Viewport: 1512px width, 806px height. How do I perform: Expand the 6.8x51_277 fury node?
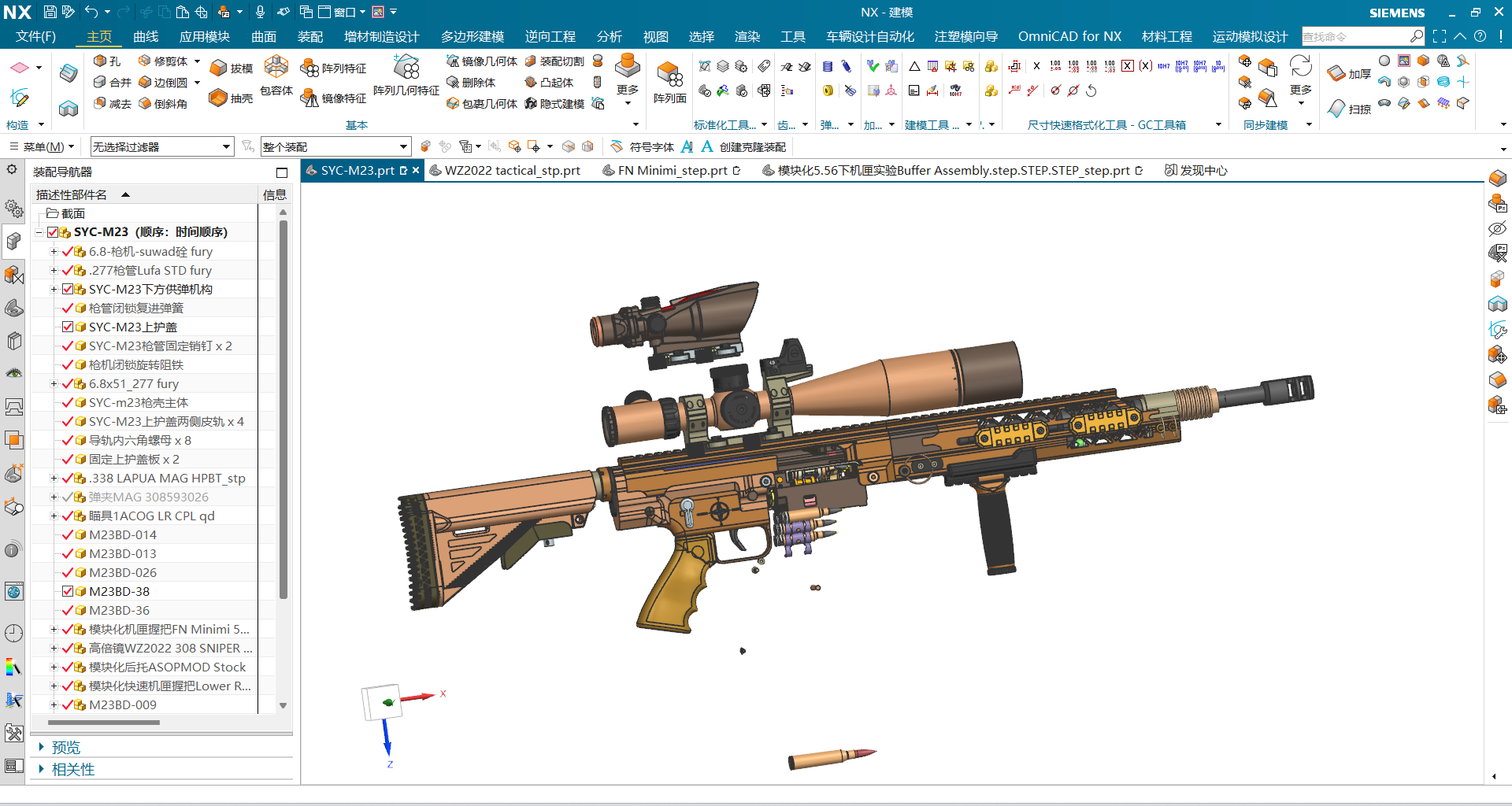click(x=54, y=384)
